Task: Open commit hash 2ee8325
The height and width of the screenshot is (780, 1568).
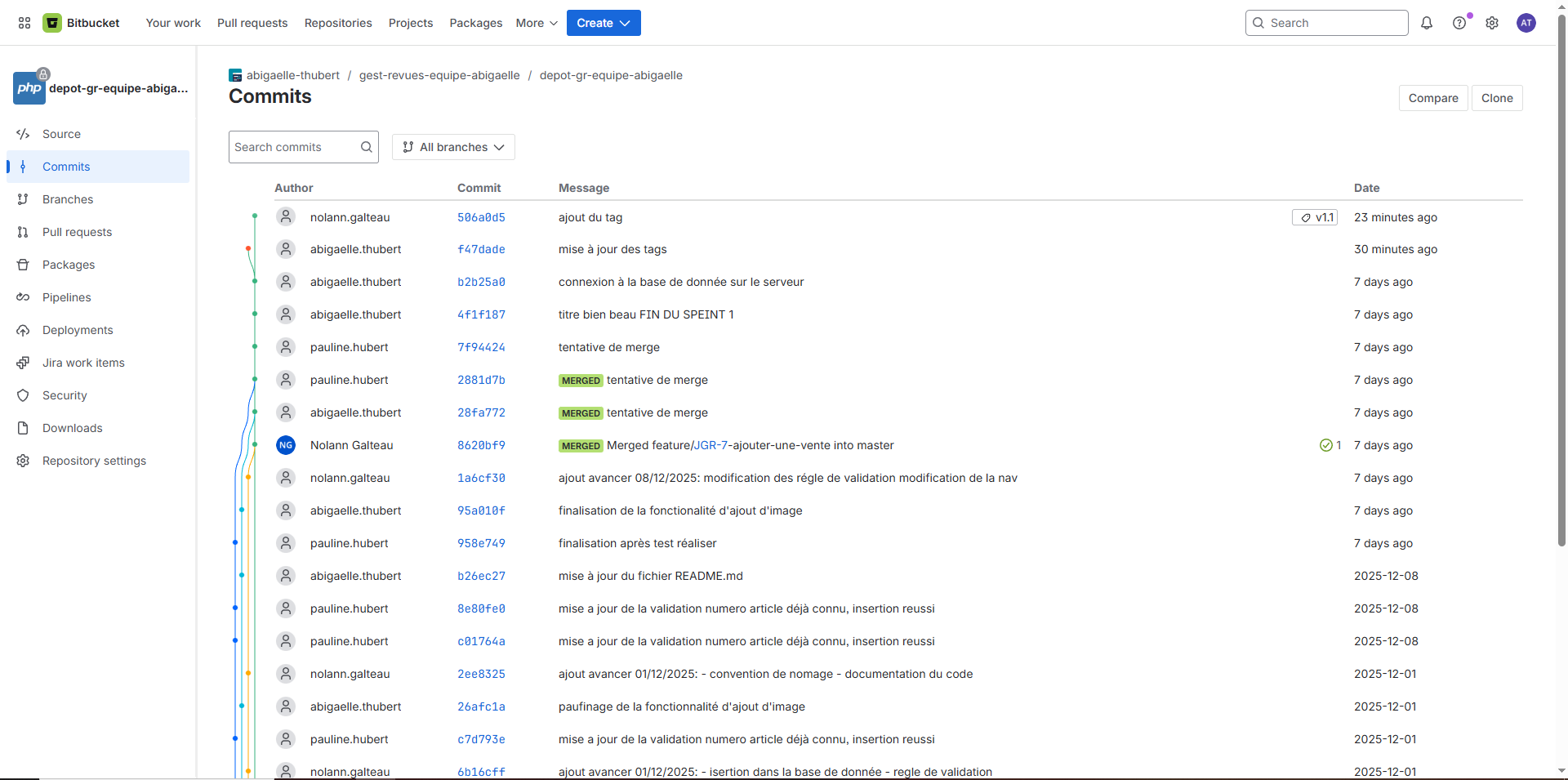Action: 481,674
